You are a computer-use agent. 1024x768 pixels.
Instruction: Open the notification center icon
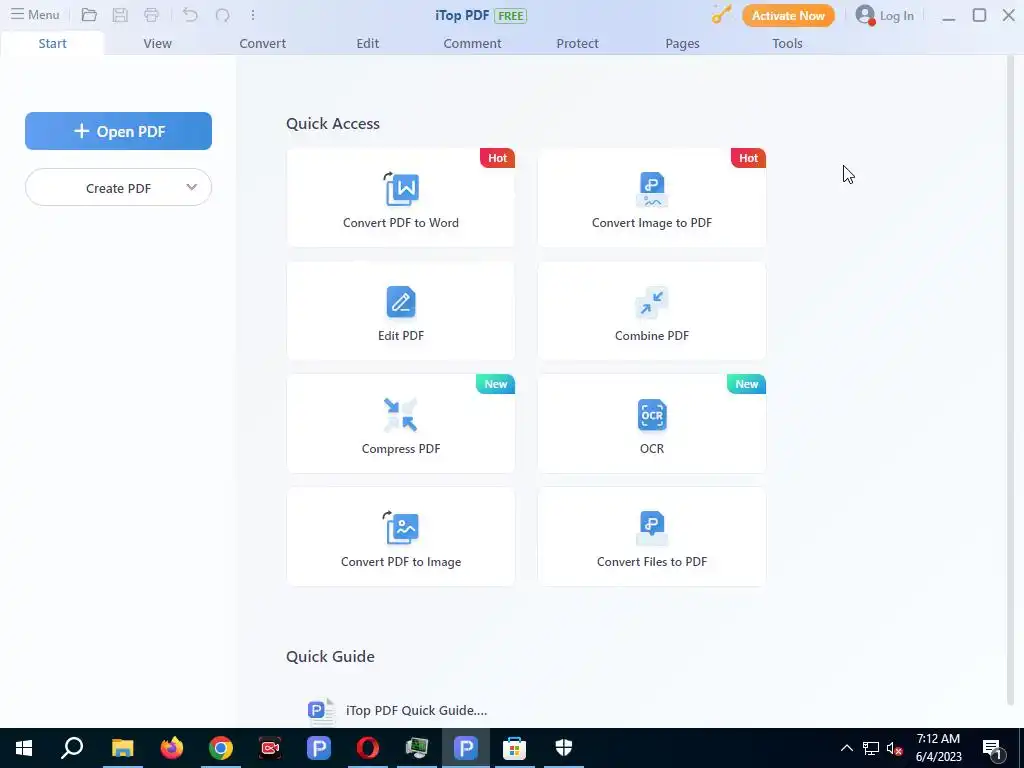pos(993,748)
